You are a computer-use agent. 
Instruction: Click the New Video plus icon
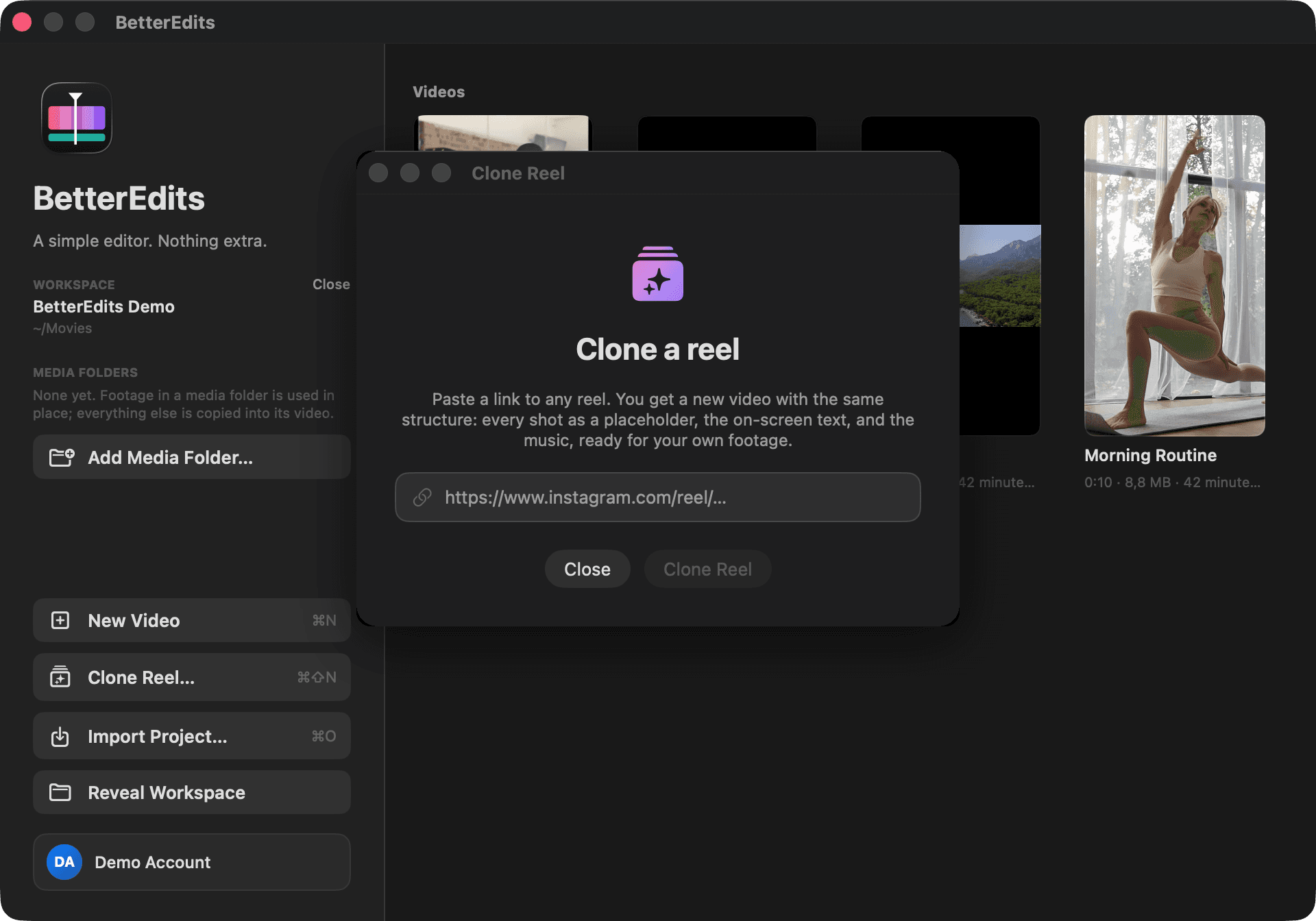(60, 620)
